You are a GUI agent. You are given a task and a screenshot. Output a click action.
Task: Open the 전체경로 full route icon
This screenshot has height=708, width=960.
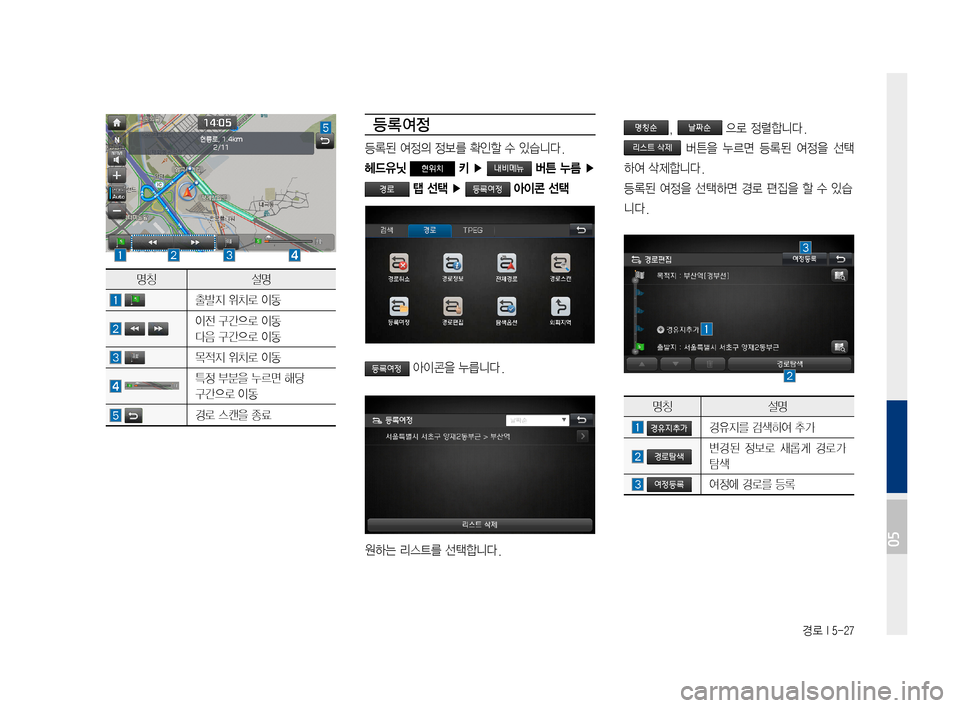pos(506,268)
